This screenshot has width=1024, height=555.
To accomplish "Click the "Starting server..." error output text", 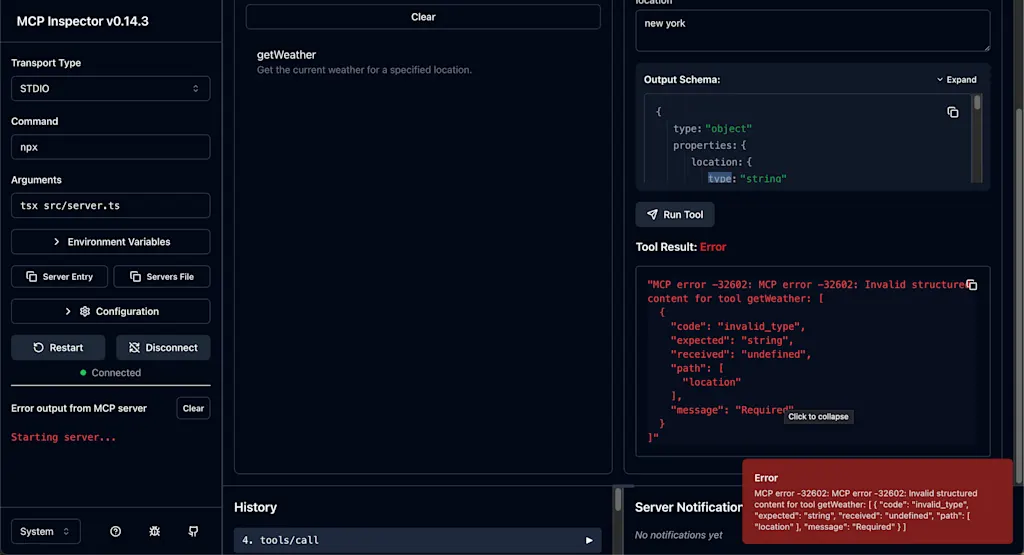I will tap(63, 437).
